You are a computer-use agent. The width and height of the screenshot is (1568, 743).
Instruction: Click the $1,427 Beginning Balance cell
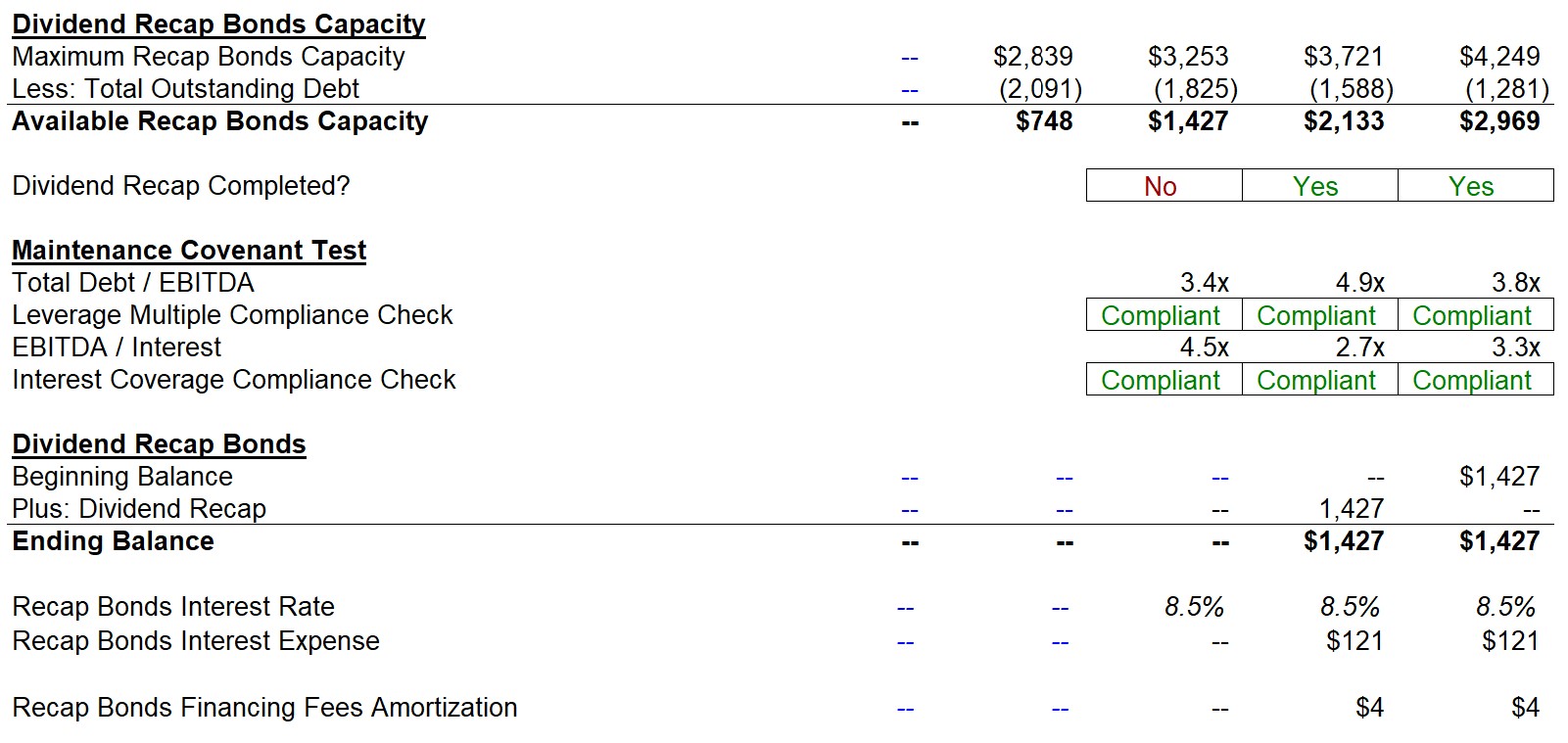pos(1498,477)
